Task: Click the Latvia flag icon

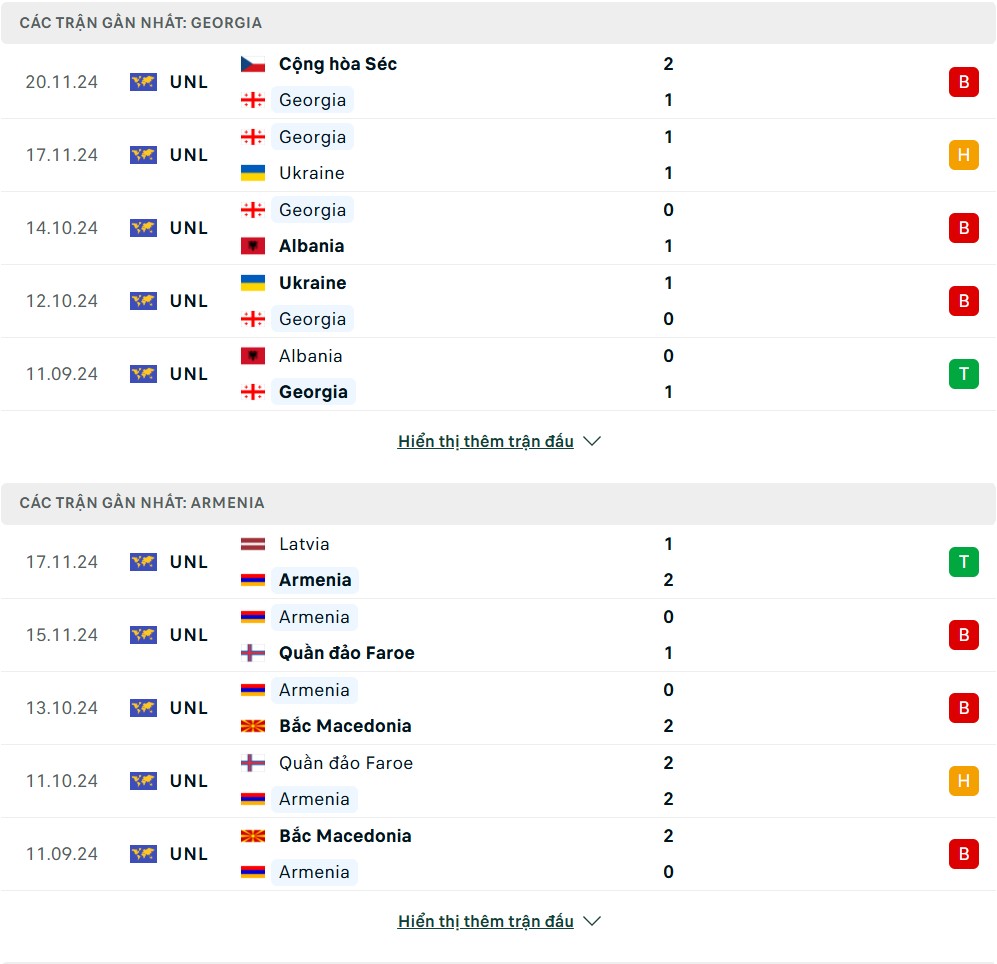Action: coord(252,544)
